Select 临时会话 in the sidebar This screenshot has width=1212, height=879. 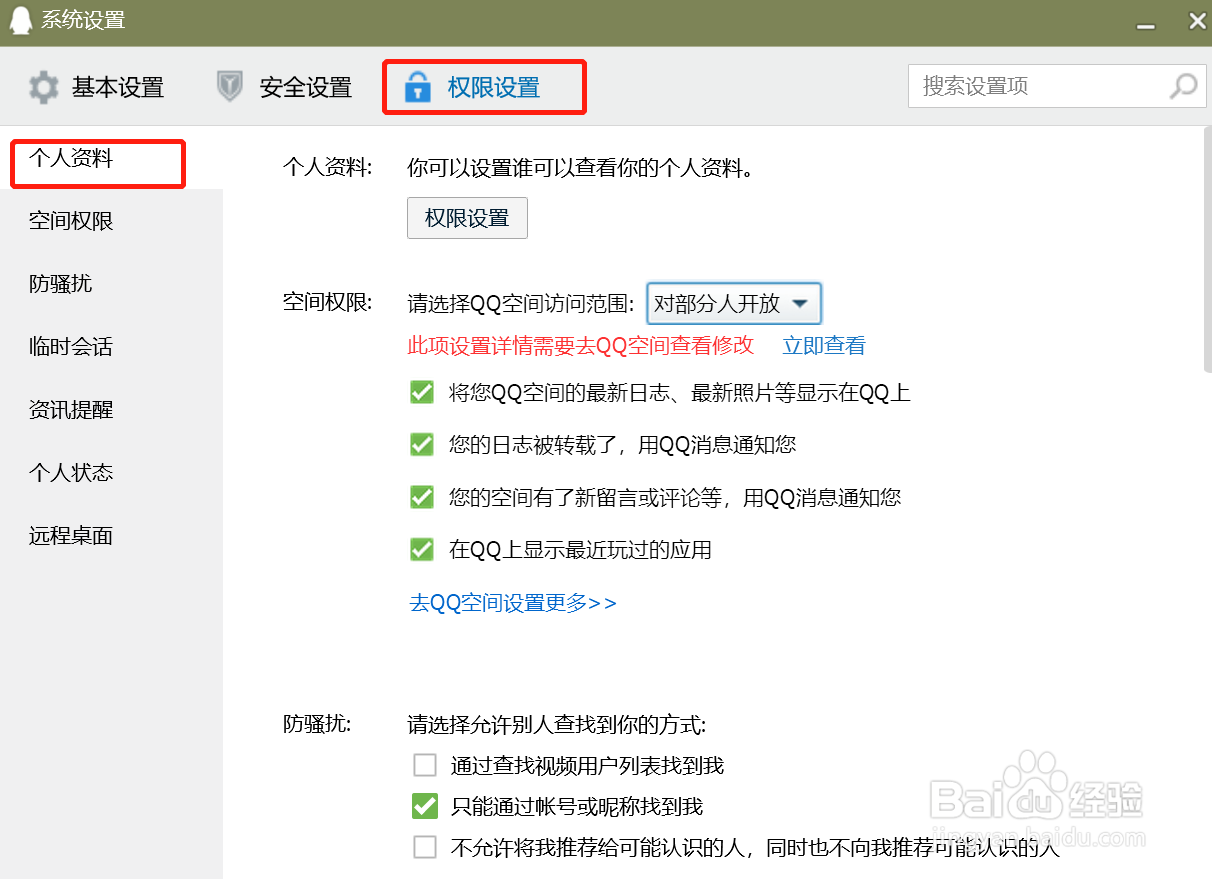tap(111, 347)
